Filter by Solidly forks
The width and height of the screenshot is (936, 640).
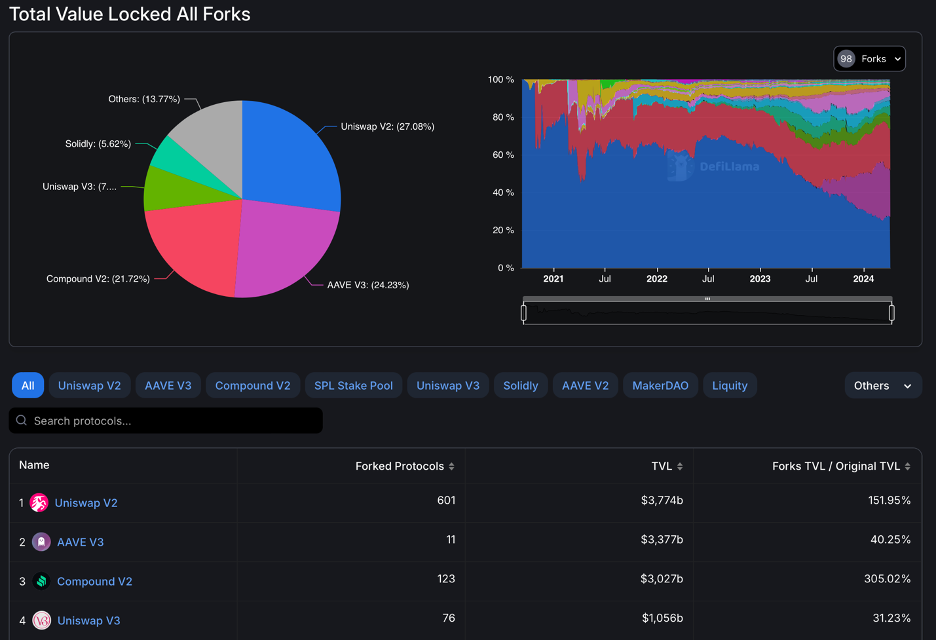[x=521, y=386]
